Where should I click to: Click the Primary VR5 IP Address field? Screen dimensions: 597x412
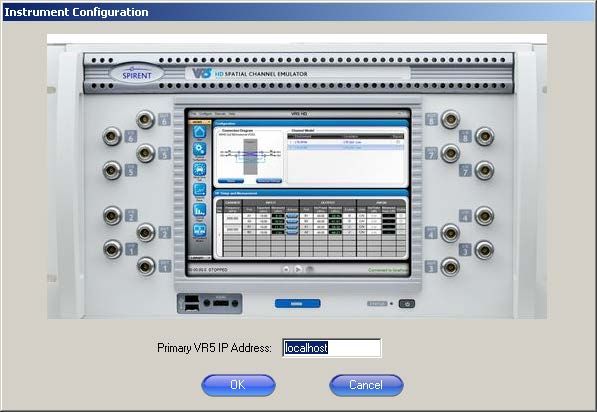pos(332,348)
